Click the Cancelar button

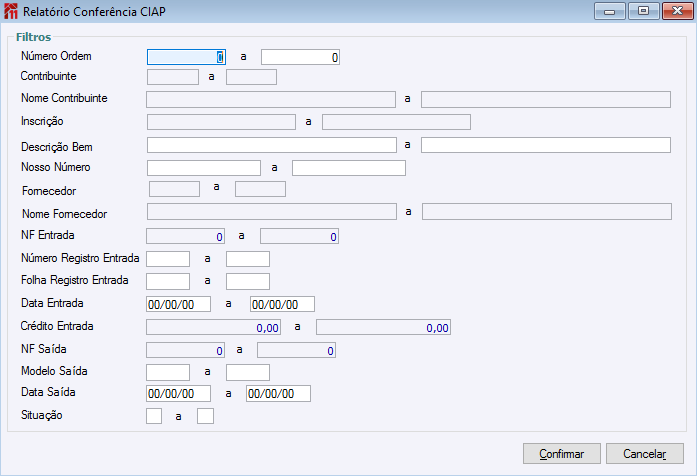[x=645, y=453]
